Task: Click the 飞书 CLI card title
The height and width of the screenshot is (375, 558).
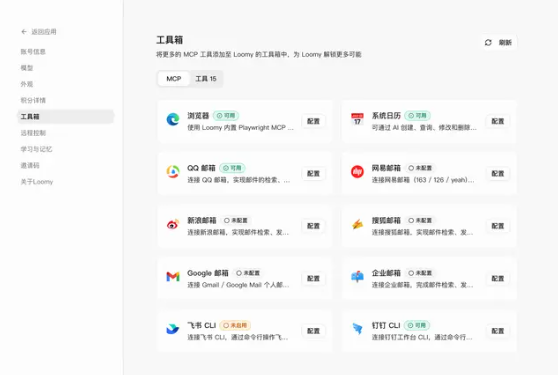Action: pos(202,325)
